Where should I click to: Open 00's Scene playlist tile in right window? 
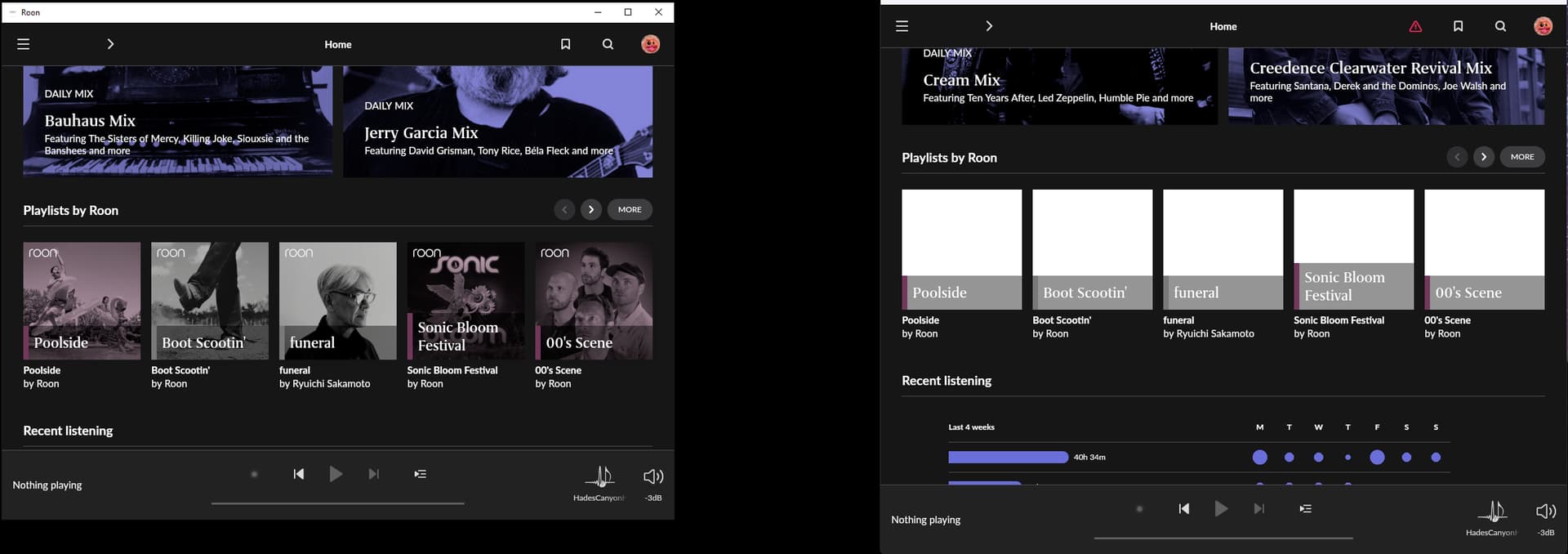[x=1485, y=249]
